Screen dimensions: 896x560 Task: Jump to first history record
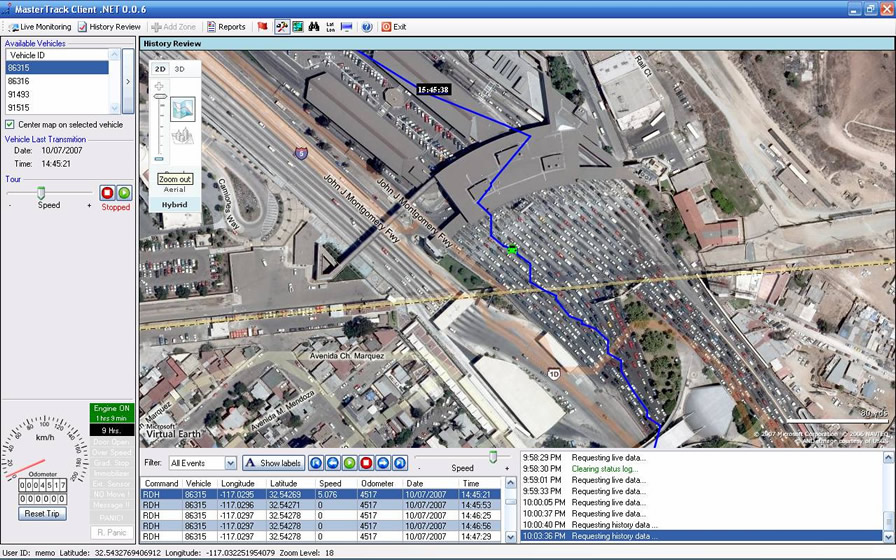point(315,463)
